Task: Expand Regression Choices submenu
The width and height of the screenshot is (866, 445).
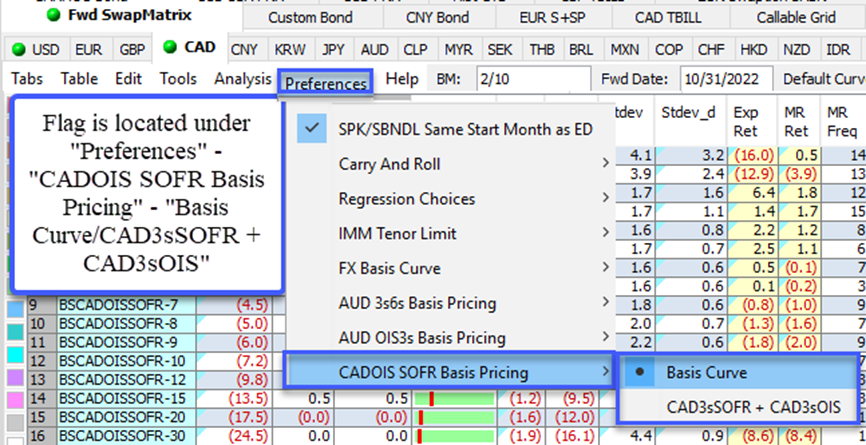Action: tap(450, 199)
